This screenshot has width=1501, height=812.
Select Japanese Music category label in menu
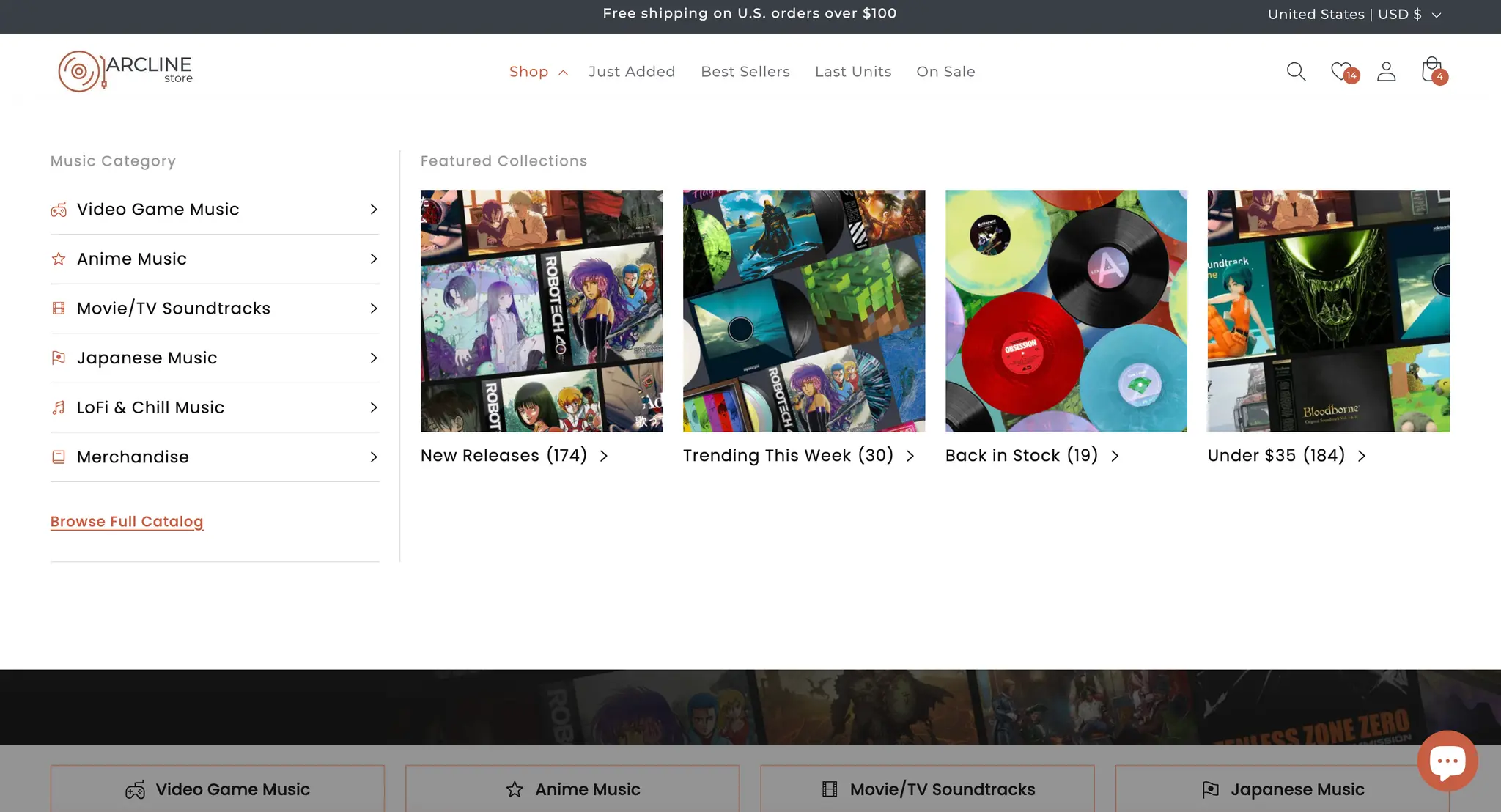[x=147, y=358]
